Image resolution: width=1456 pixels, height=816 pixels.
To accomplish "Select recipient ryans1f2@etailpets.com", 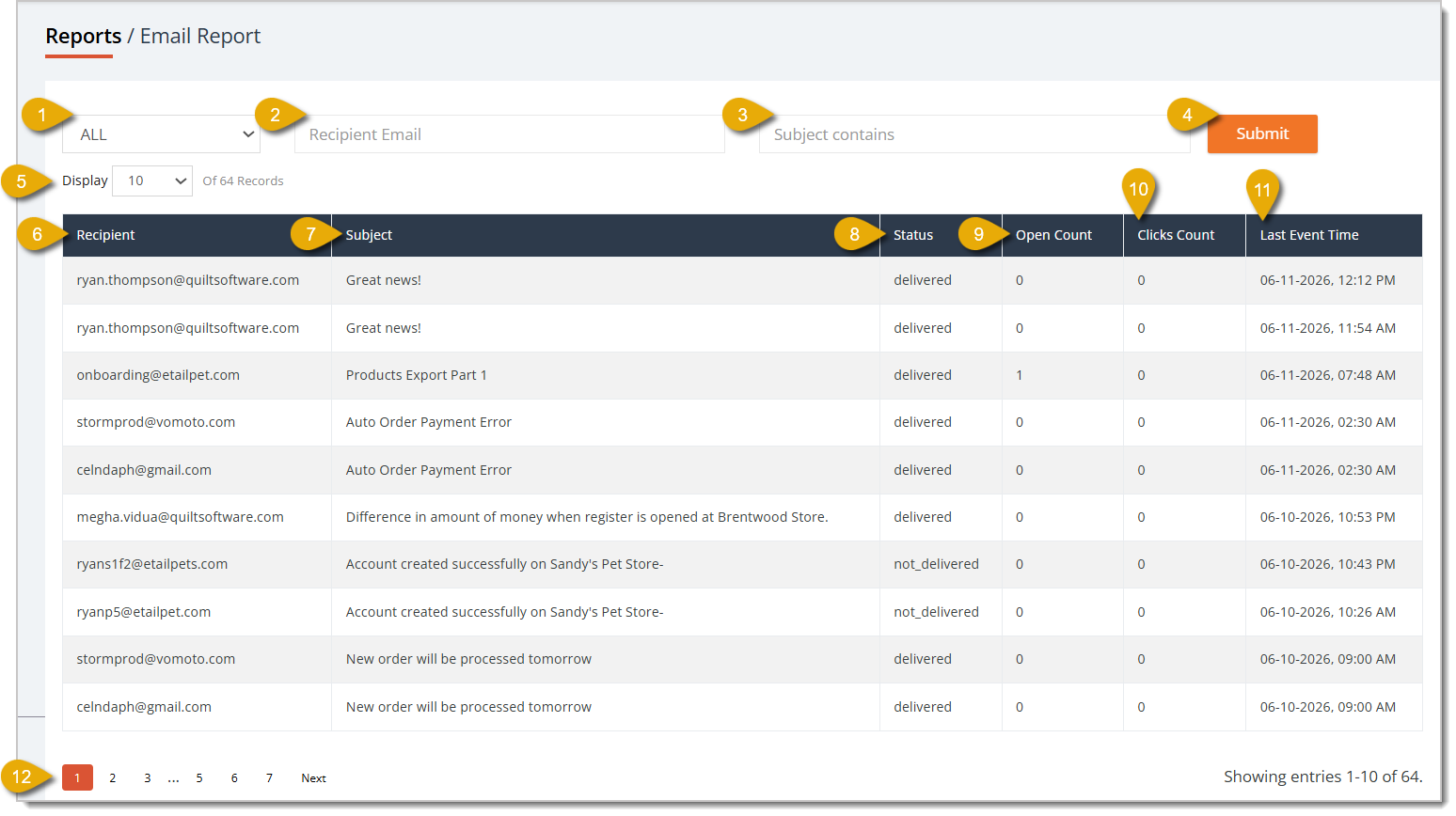I will tap(152, 564).
